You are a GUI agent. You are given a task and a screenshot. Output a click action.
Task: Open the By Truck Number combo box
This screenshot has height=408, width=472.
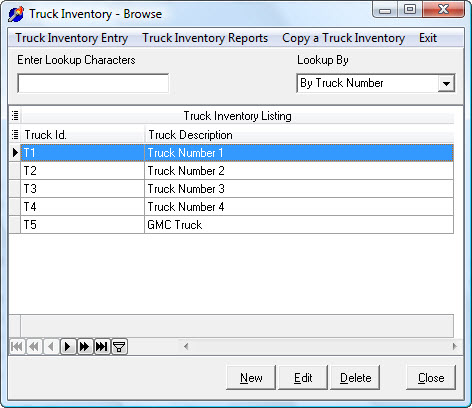click(x=376, y=83)
